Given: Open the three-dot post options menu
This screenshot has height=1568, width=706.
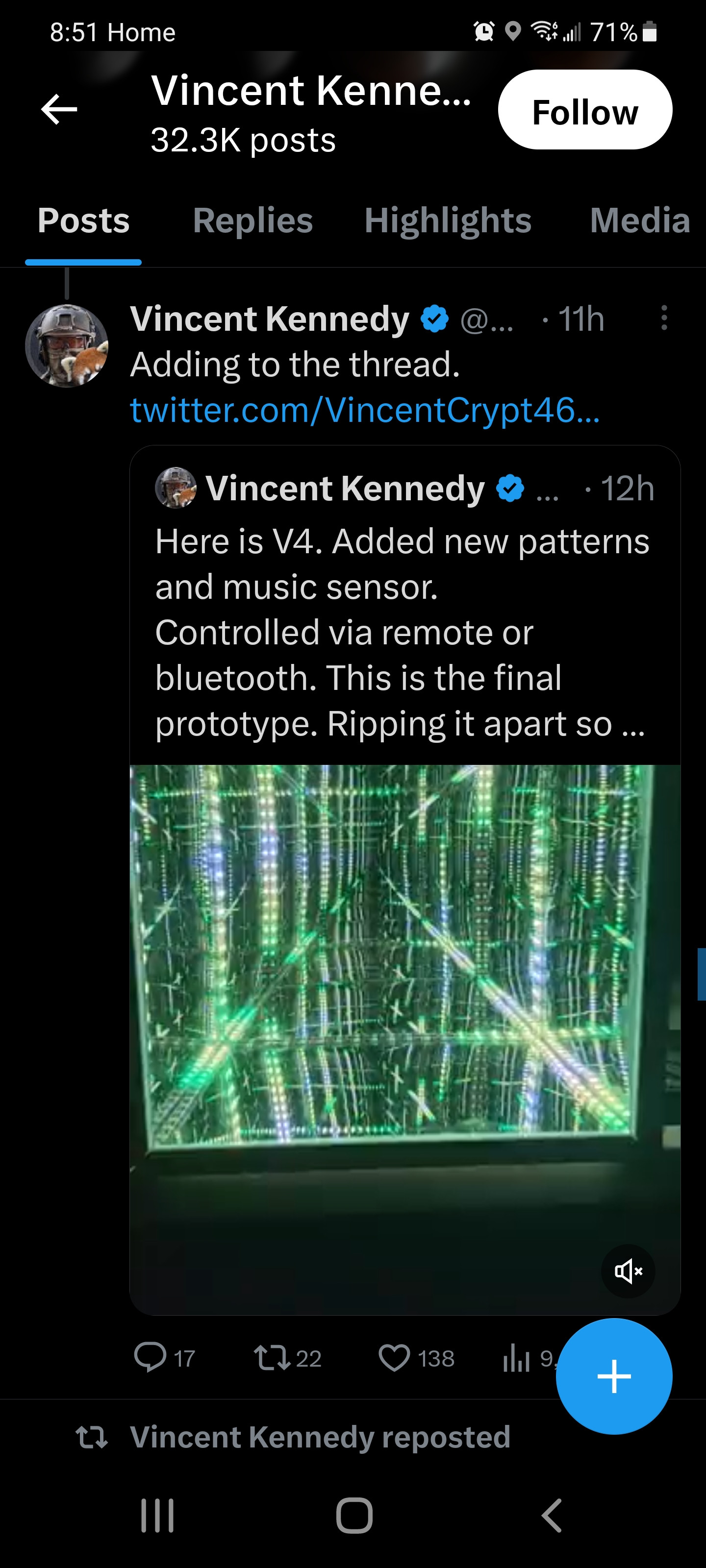Looking at the screenshot, I should (664, 318).
